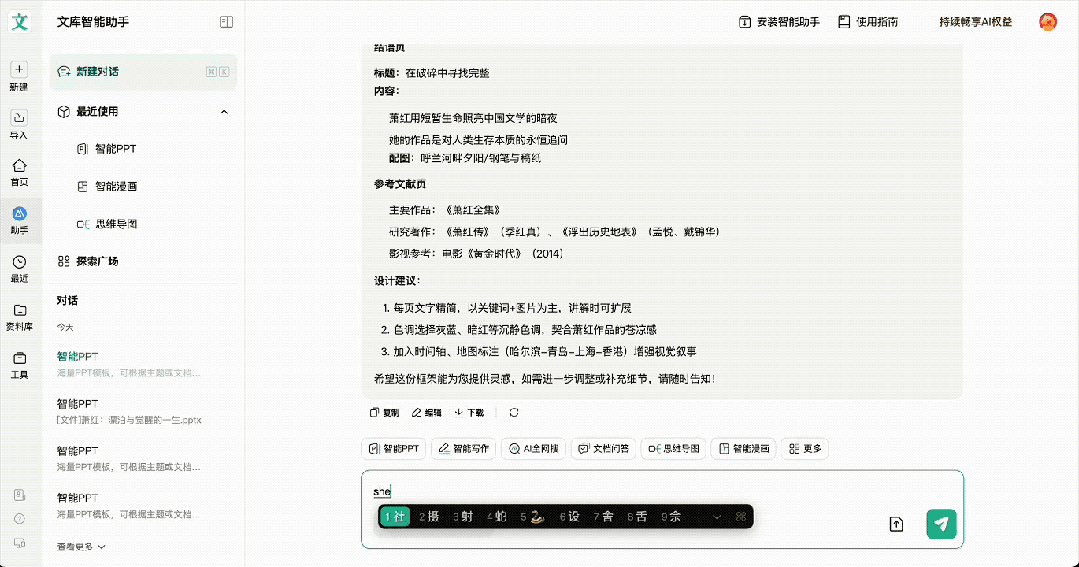Click the Wenku 文 logo in the left rail
The image size is (1079, 567).
pos(19,21)
